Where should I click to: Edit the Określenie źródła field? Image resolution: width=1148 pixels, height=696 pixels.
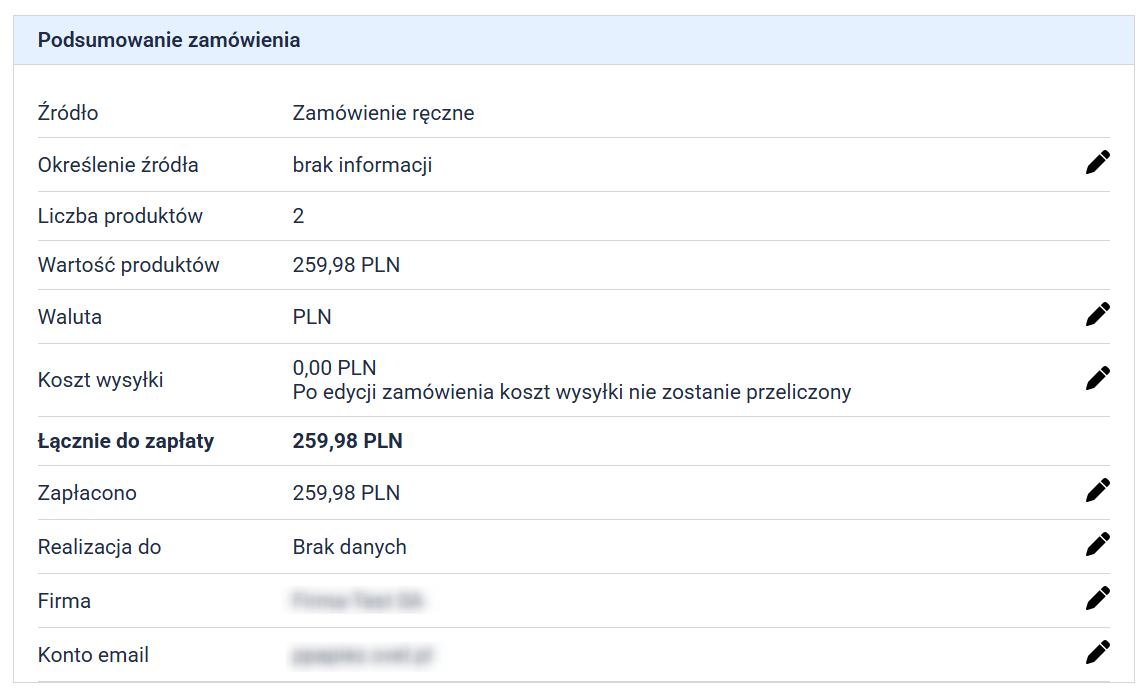pos(1097,163)
